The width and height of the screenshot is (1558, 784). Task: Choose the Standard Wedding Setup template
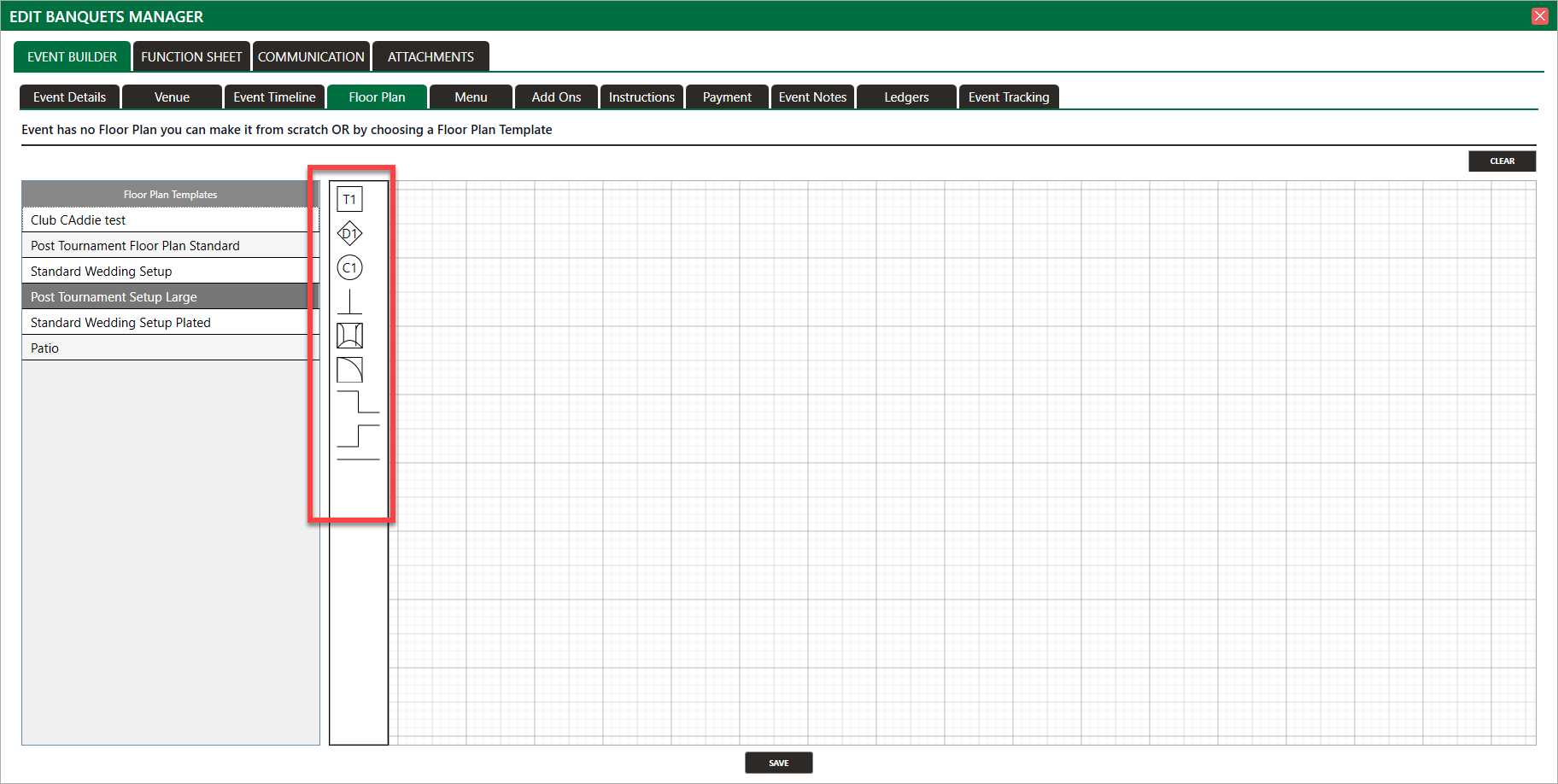click(102, 272)
